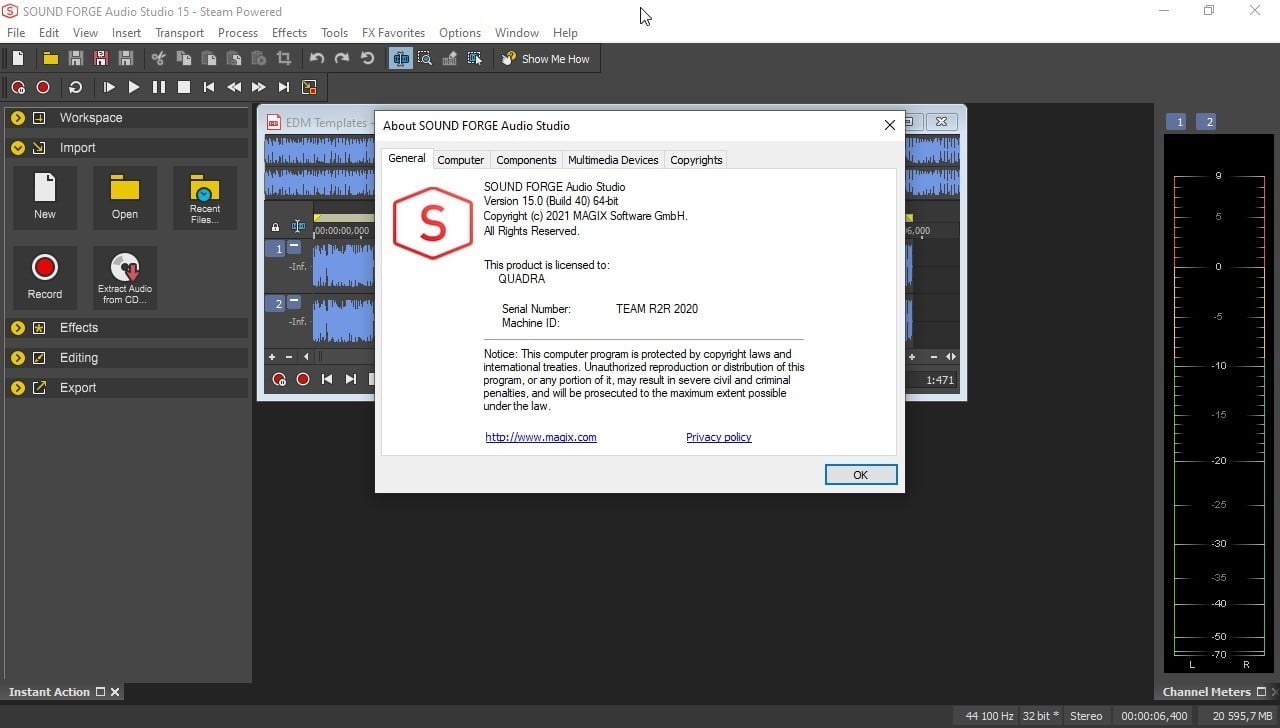Click the Rewind button in the transport bar
The width and height of the screenshot is (1280, 728).
pos(234,87)
